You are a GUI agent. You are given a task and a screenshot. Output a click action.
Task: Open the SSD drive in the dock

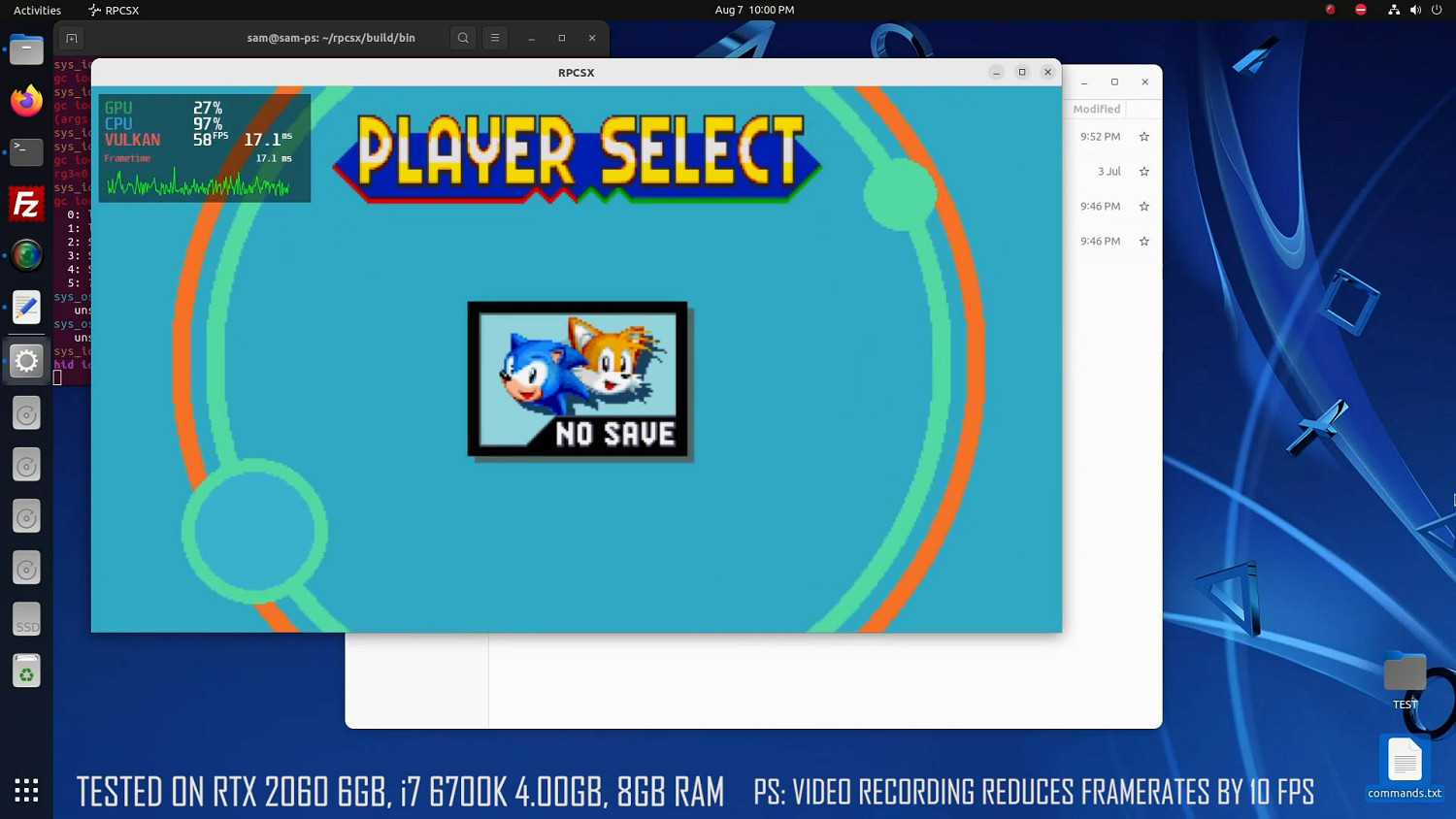pos(26,620)
